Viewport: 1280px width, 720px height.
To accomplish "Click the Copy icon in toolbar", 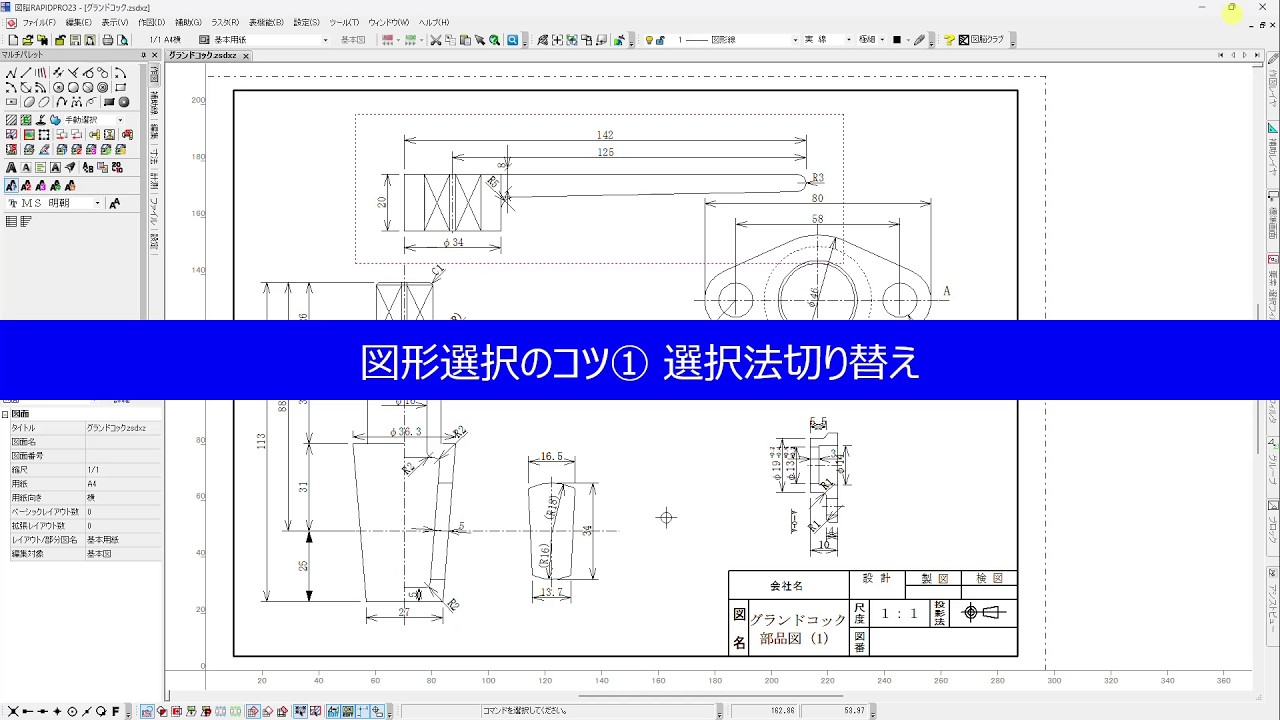I will coord(450,40).
